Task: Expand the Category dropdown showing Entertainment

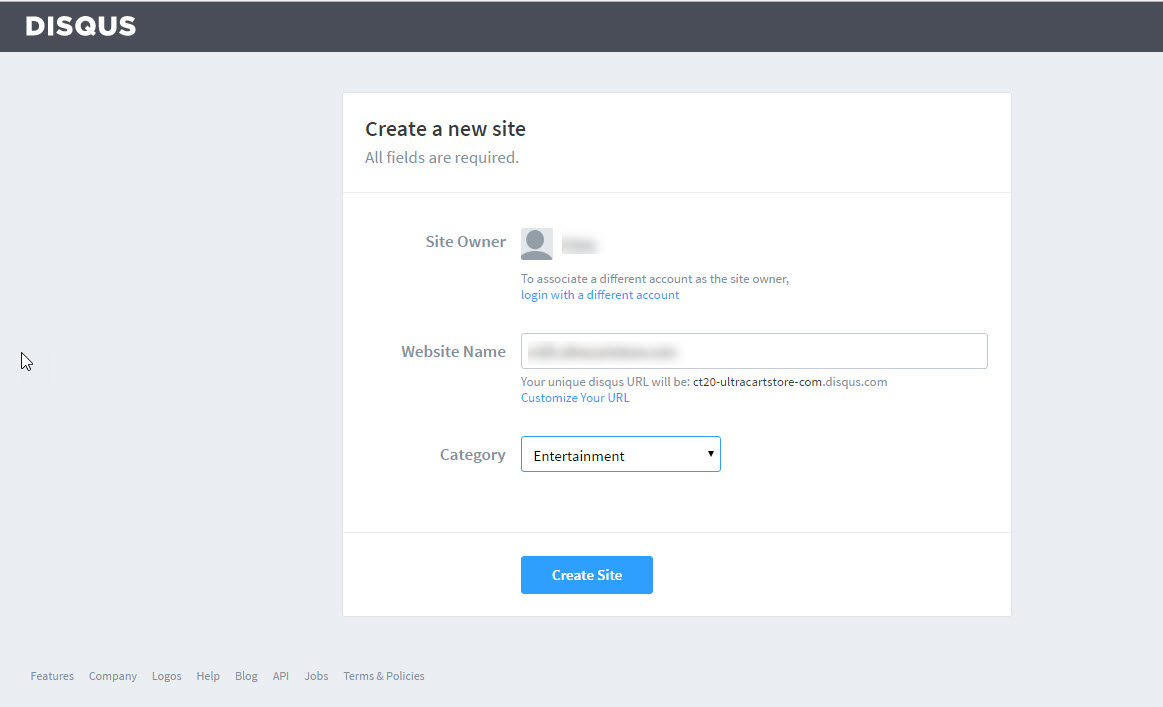Action: coord(620,454)
